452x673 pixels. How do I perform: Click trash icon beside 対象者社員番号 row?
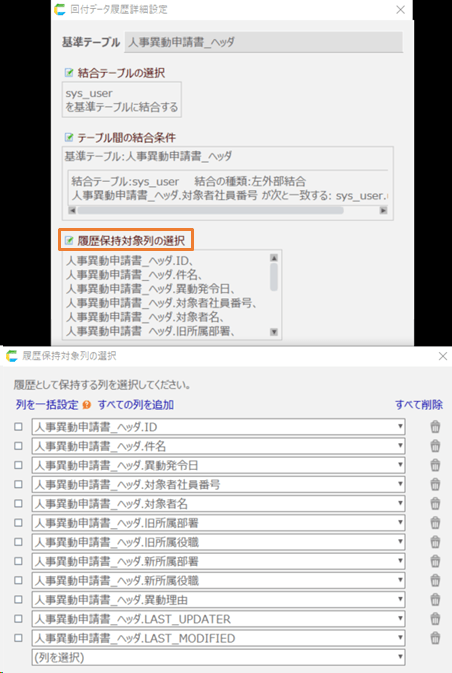[x=435, y=484]
